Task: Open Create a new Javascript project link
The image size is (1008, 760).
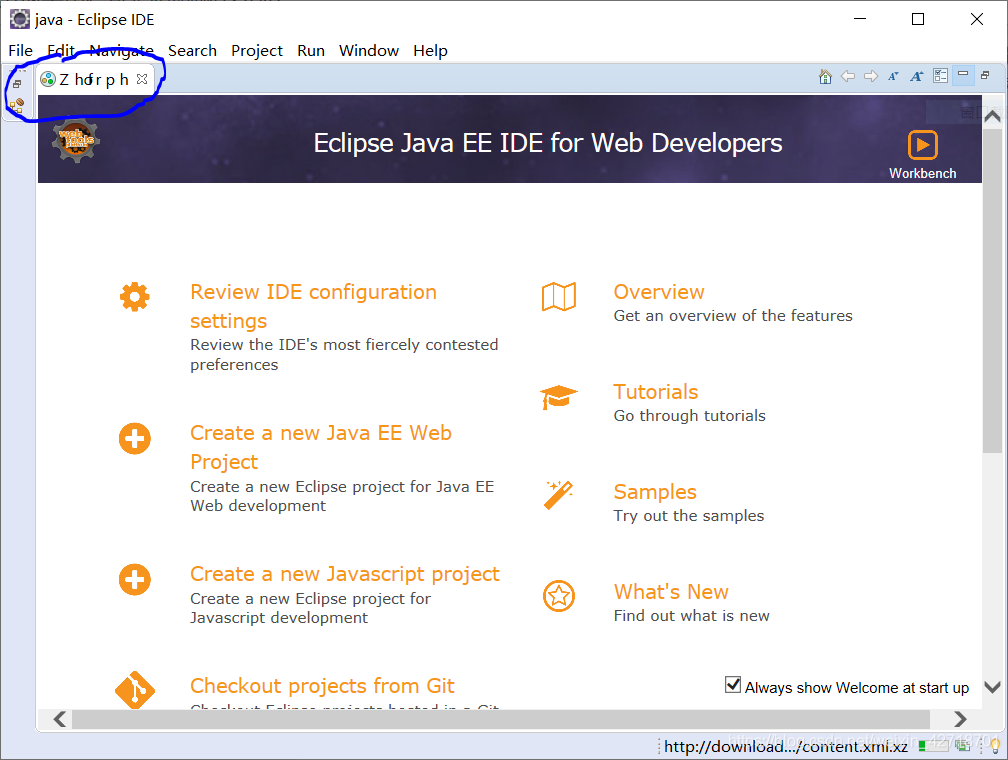Action: click(345, 574)
